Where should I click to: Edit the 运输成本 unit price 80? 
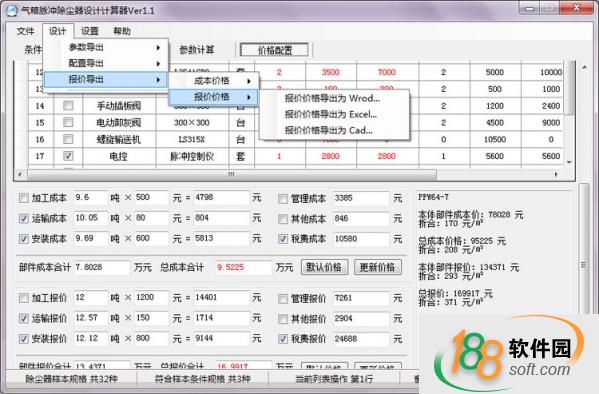tap(151, 218)
